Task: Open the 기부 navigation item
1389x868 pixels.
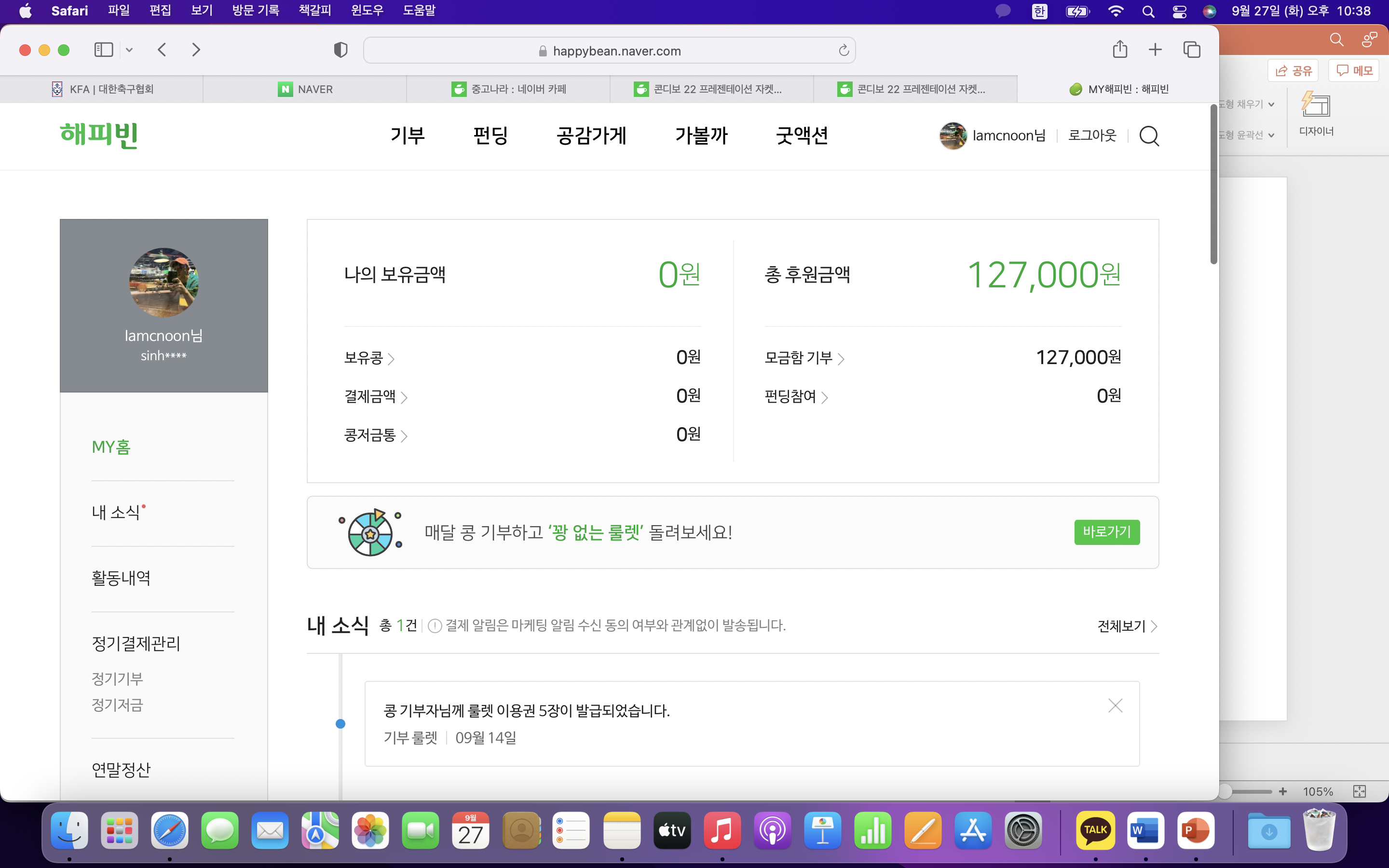Action: coord(408,136)
